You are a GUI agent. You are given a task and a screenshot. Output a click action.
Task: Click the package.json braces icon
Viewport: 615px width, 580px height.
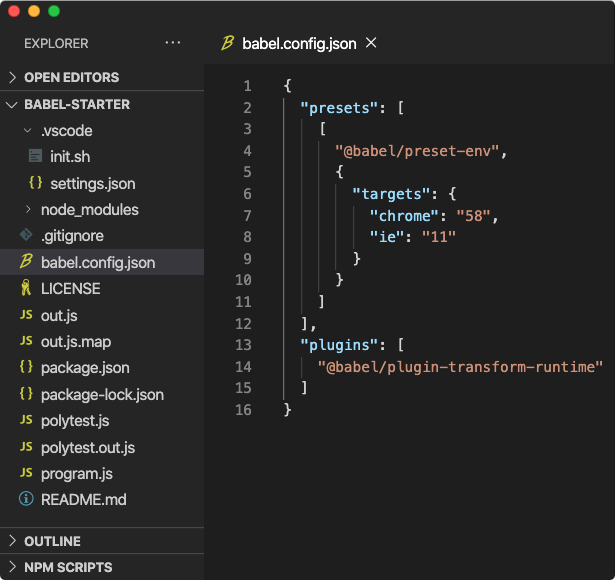tap(26, 367)
